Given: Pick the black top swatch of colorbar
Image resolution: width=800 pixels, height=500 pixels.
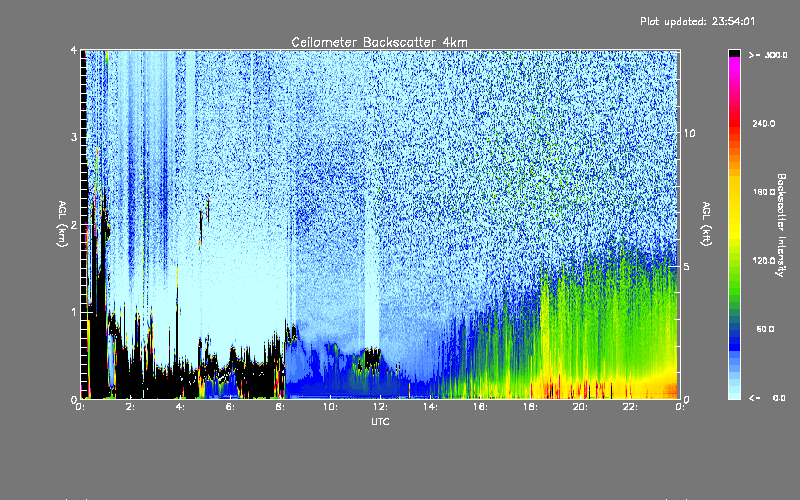Looking at the screenshot, I should point(734,53).
